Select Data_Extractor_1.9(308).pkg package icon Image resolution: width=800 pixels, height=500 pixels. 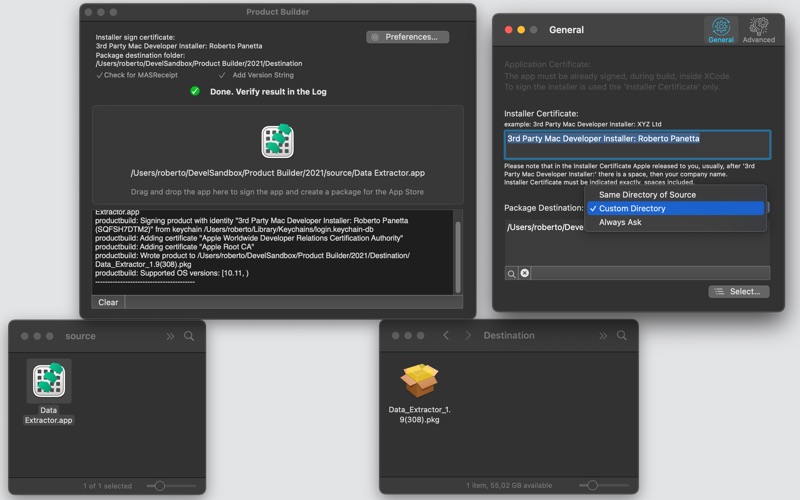419,380
